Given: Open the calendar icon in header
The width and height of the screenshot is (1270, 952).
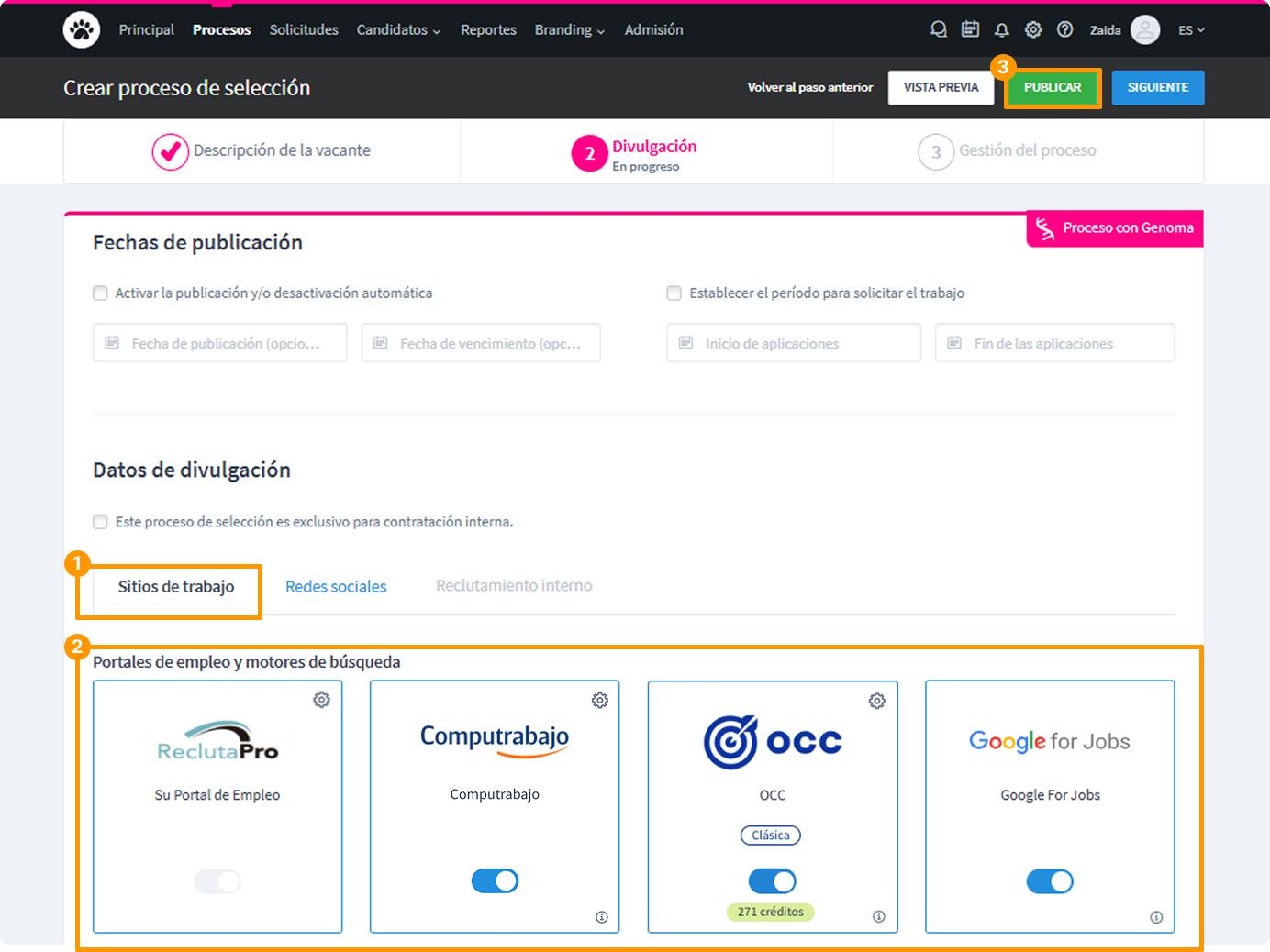Looking at the screenshot, I should tap(970, 30).
